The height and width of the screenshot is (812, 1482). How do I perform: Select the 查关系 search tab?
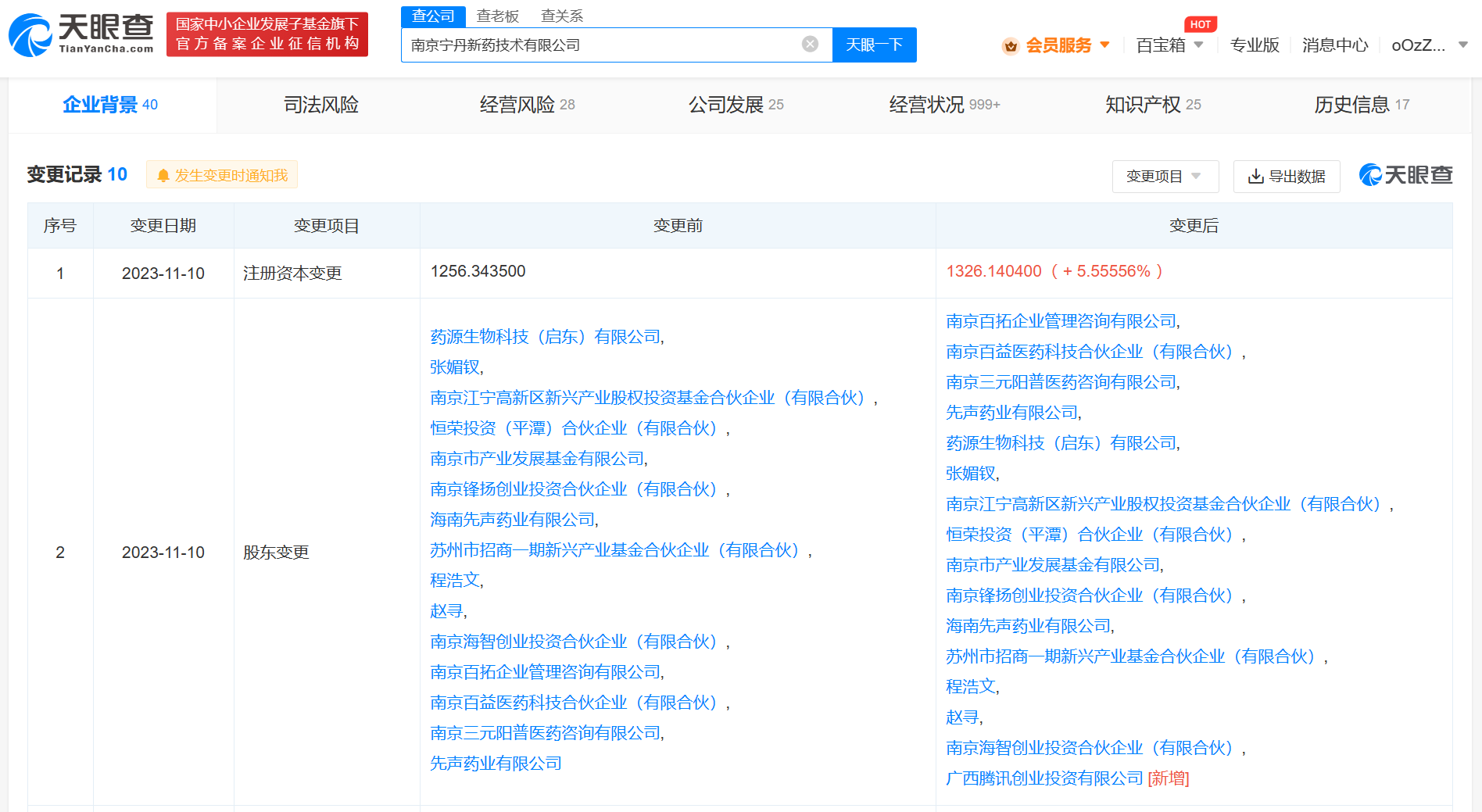pyautogui.click(x=561, y=16)
